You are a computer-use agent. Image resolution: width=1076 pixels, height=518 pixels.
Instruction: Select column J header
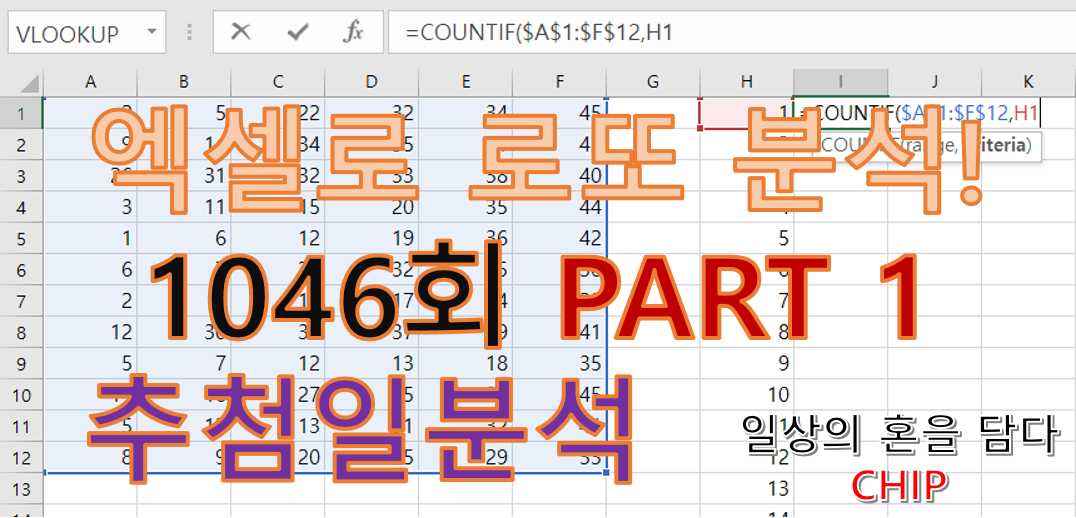click(x=935, y=82)
